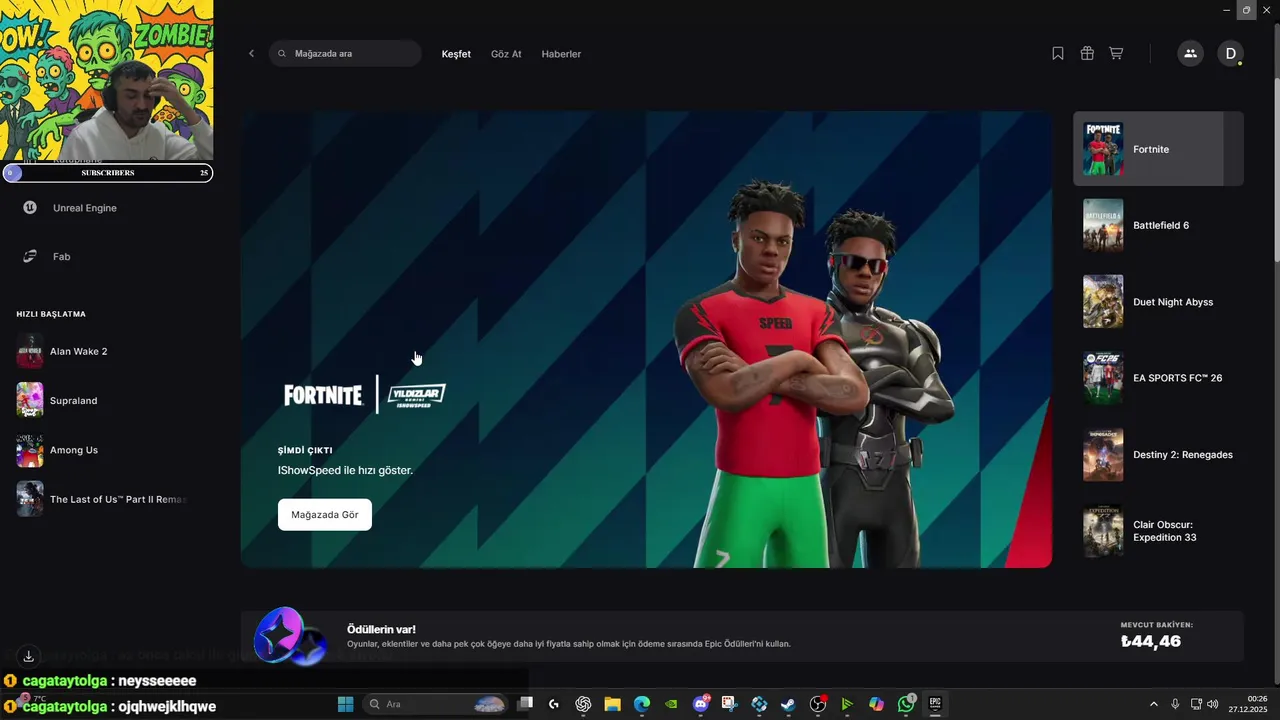
Task: Click the ₺44,46 balance amount
Action: tap(1151, 642)
